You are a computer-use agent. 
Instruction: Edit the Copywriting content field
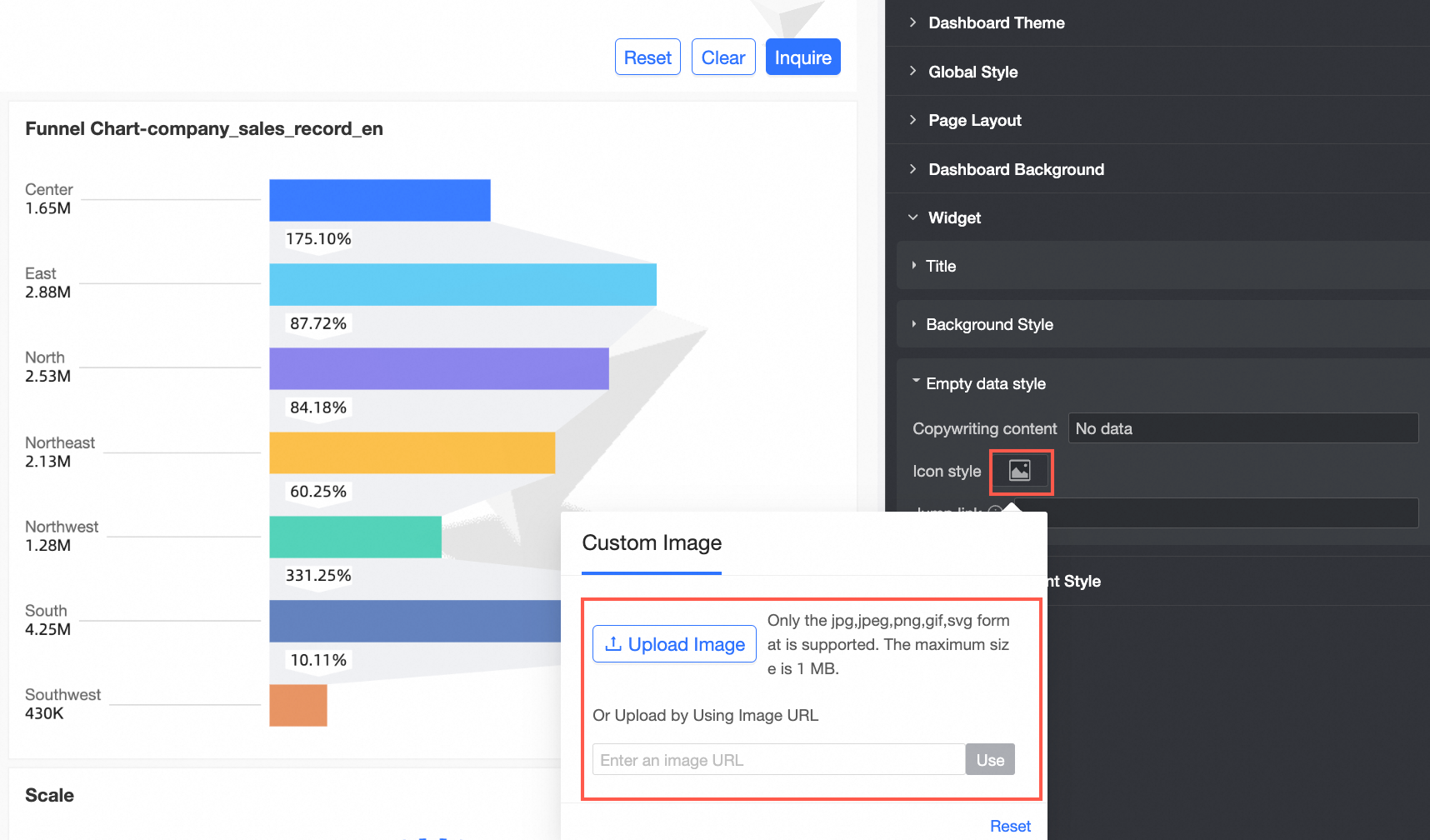[1242, 428]
